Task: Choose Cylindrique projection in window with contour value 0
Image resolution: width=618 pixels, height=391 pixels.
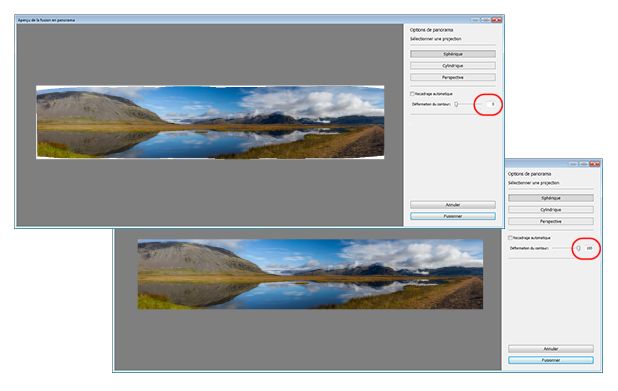Action: coord(453,66)
